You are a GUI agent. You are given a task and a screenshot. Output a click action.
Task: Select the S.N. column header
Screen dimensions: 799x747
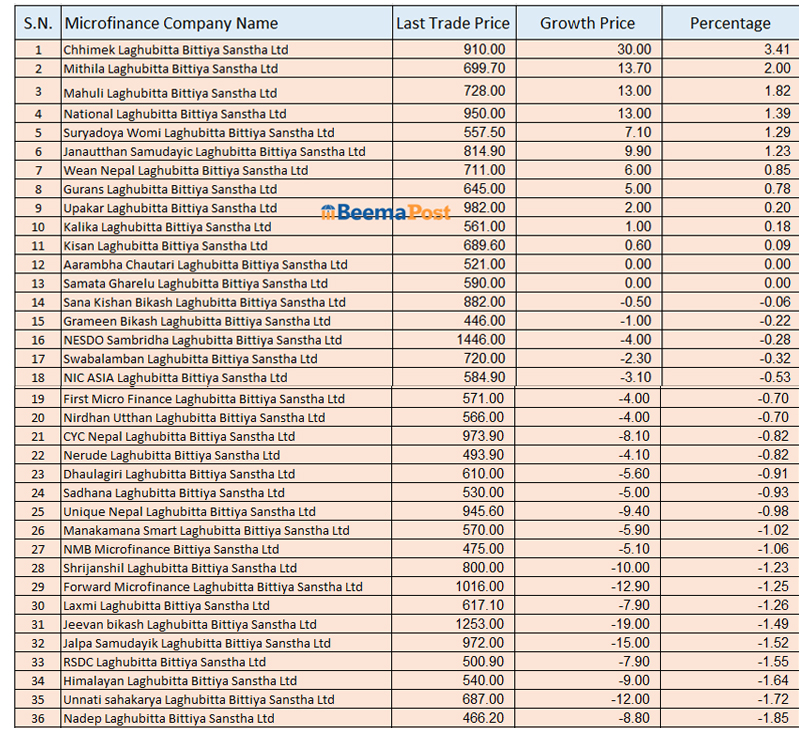click(37, 23)
